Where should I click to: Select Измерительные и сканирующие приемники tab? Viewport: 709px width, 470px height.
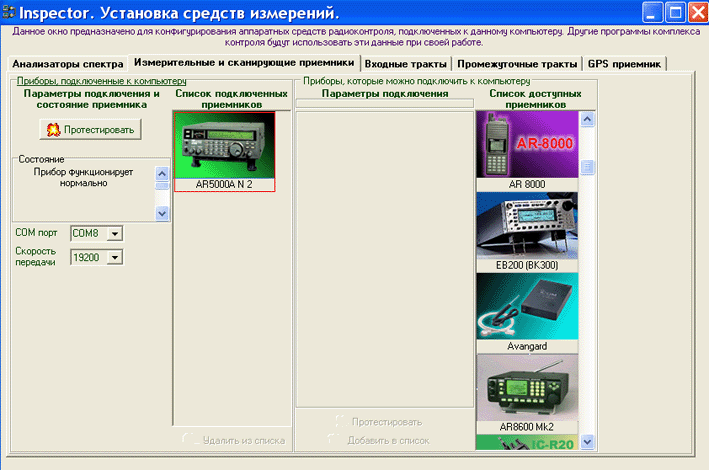tap(244, 63)
